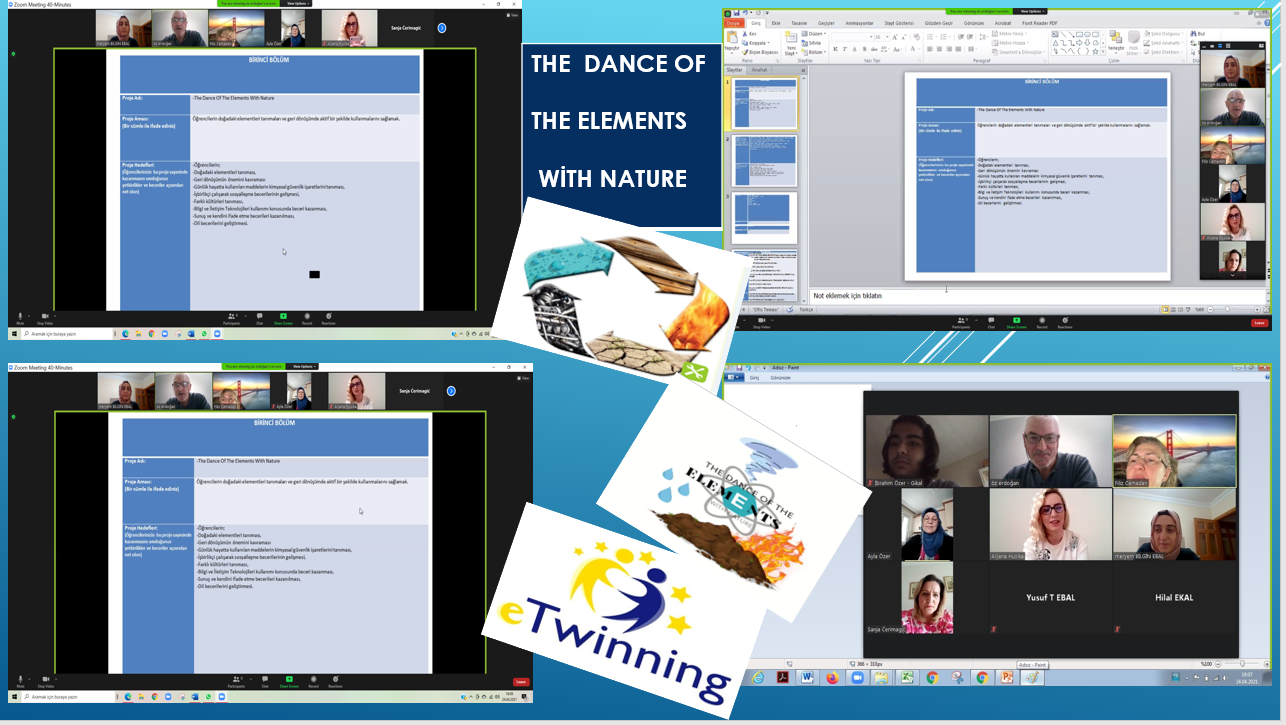Image resolution: width=1286 pixels, height=725 pixels.
Task: Open Reactions in top-left Zoom window
Action: (329, 318)
